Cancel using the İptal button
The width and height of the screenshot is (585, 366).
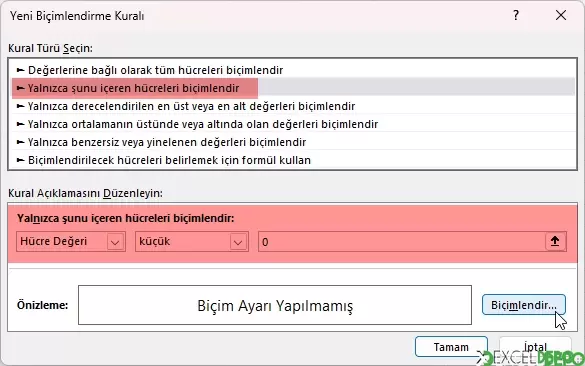(535, 347)
